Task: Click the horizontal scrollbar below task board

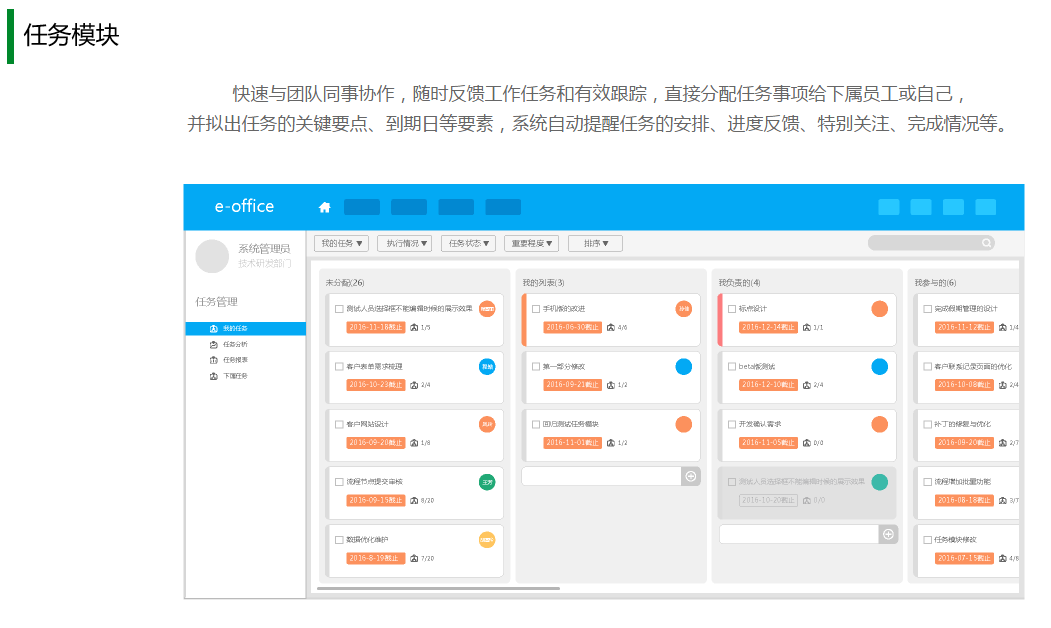Action: click(x=438, y=588)
